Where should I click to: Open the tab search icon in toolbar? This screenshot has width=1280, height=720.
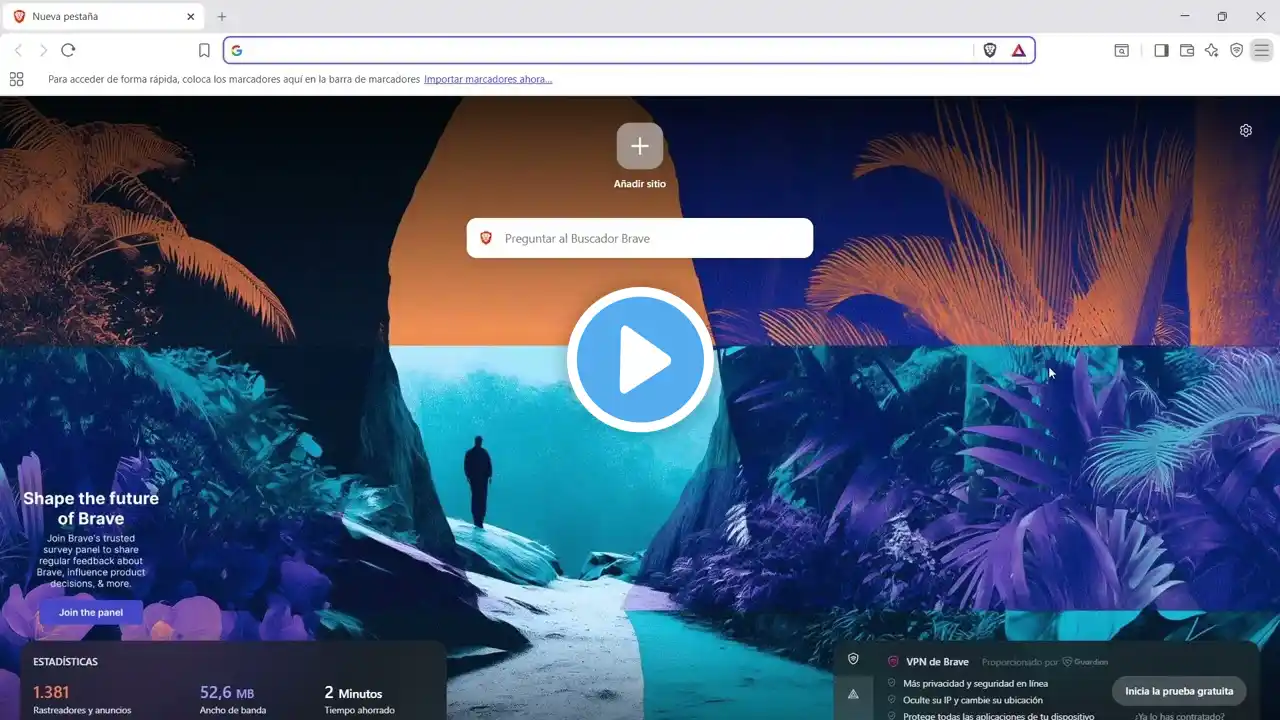point(1122,50)
